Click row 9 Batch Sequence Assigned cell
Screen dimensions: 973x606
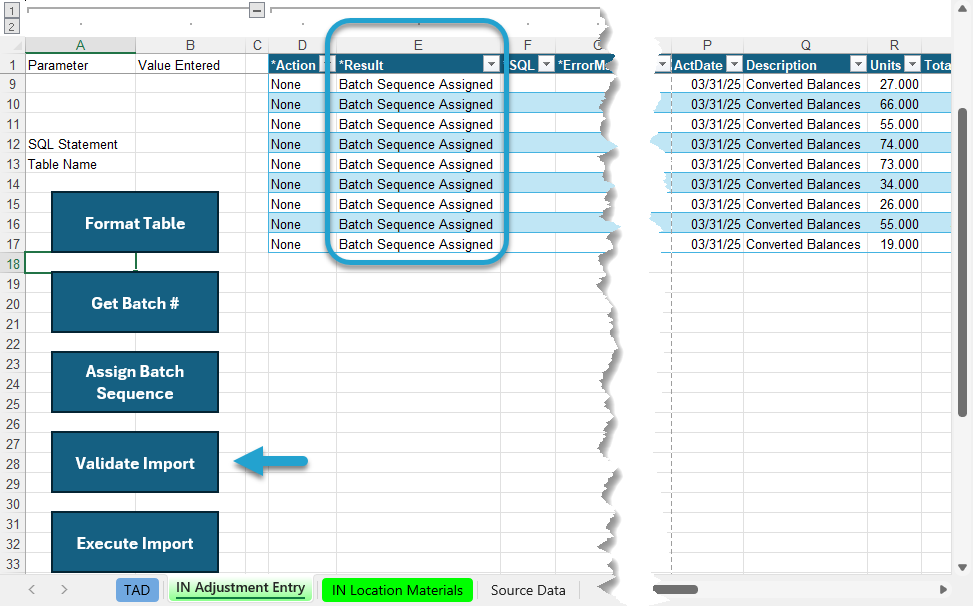[418, 84]
